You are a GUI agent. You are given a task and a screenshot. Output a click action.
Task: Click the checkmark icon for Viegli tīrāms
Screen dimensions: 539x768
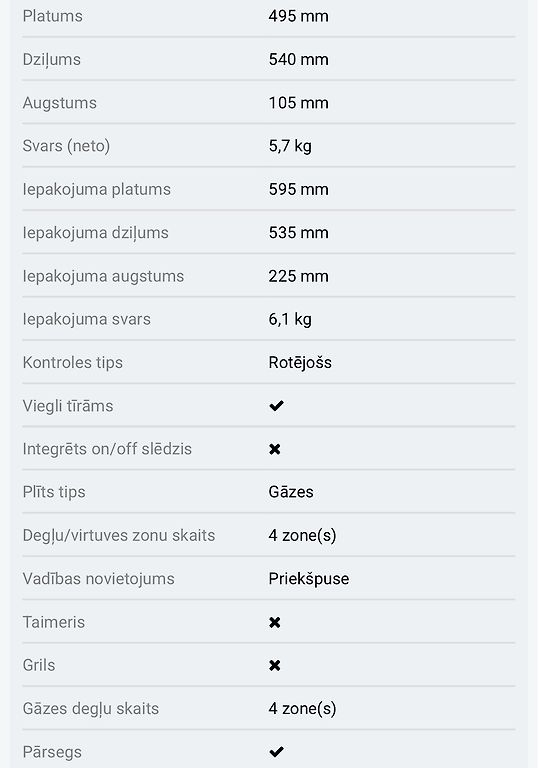pos(276,406)
